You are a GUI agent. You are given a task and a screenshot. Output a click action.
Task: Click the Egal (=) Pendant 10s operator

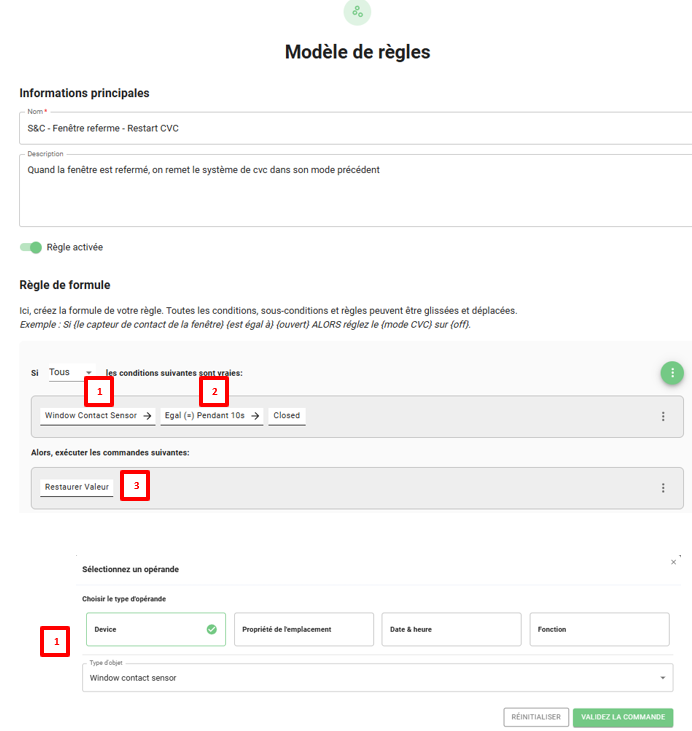click(211, 415)
